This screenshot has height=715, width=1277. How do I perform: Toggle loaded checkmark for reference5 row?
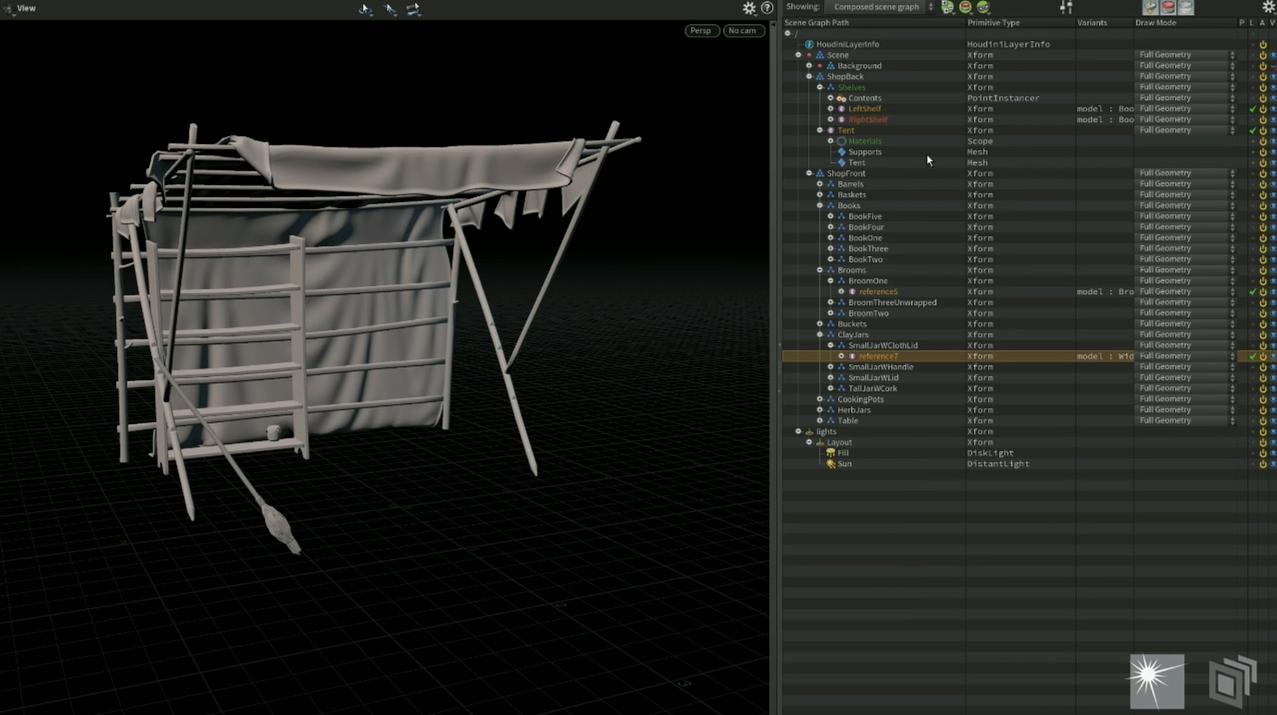pos(1253,292)
